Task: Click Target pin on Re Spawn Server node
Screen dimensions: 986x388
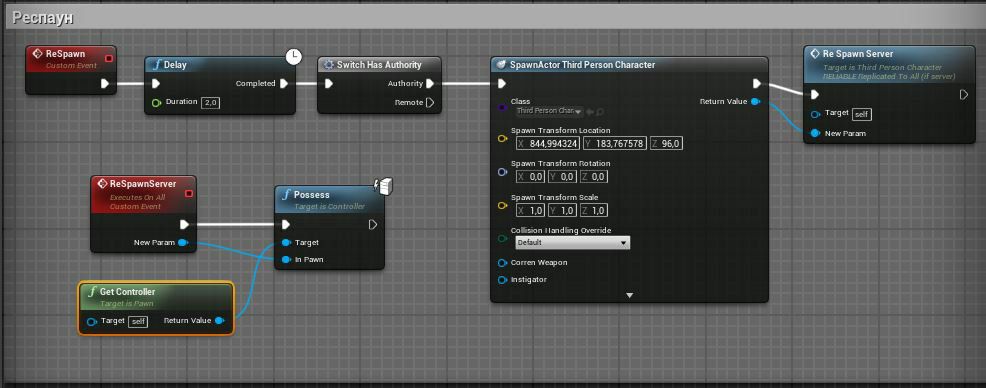Action: [816, 114]
